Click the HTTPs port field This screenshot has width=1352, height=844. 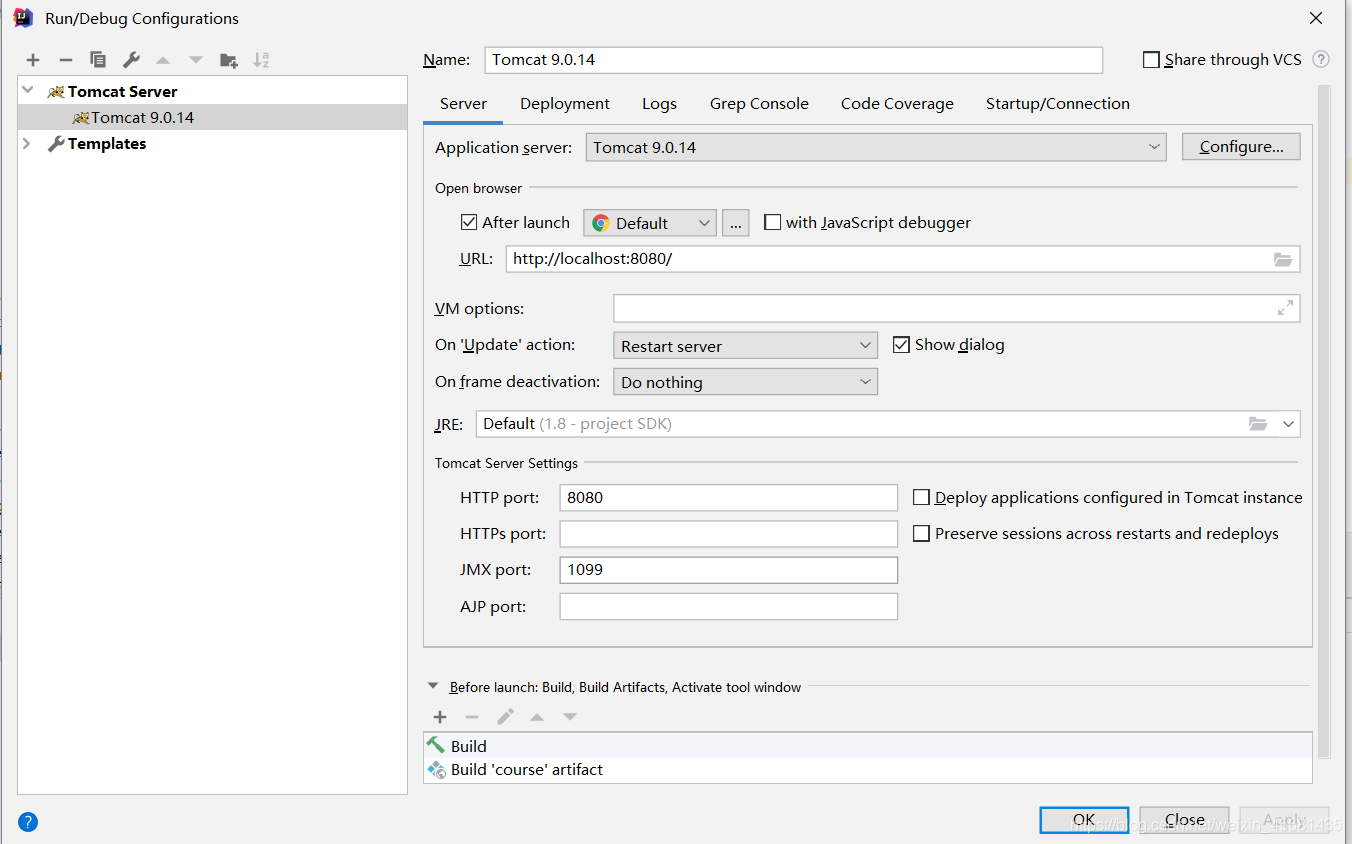pyautogui.click(x=729, y=534)
